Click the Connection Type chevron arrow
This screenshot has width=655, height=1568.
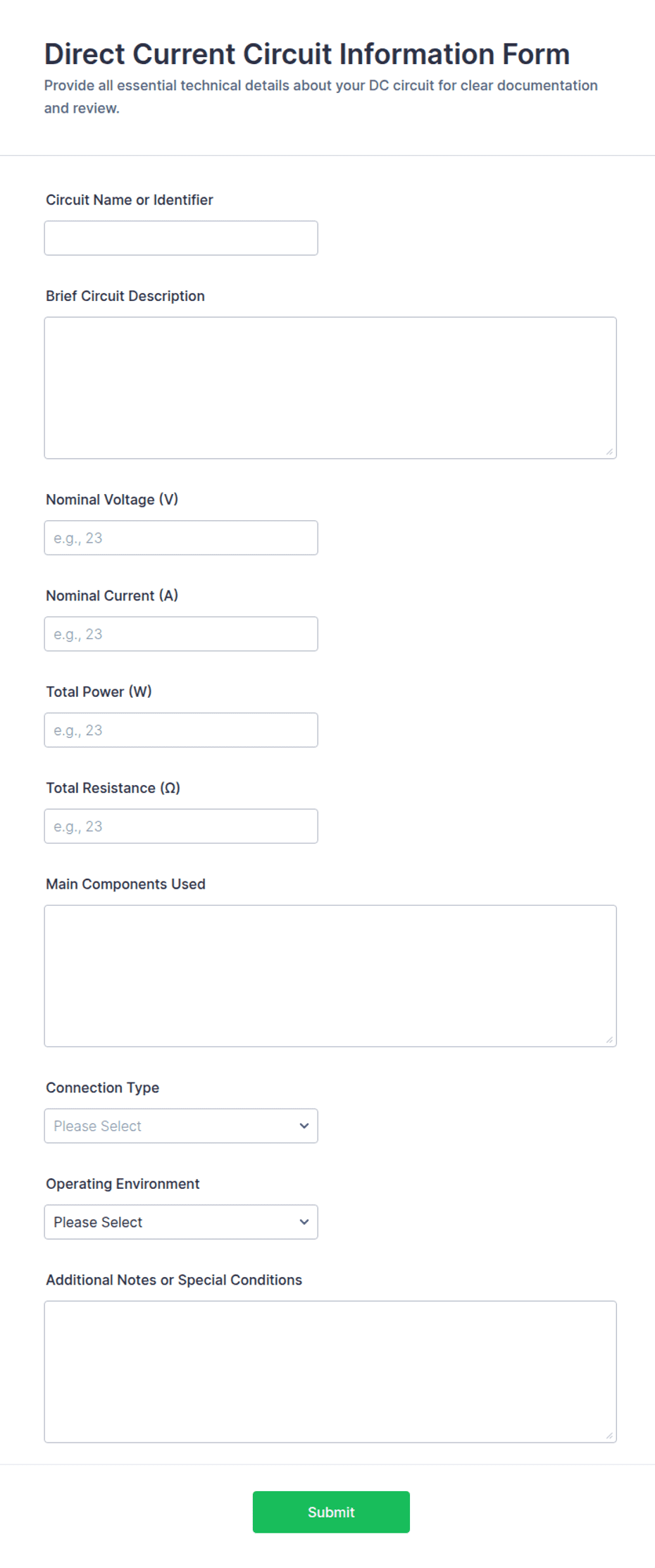(304, 1126)
